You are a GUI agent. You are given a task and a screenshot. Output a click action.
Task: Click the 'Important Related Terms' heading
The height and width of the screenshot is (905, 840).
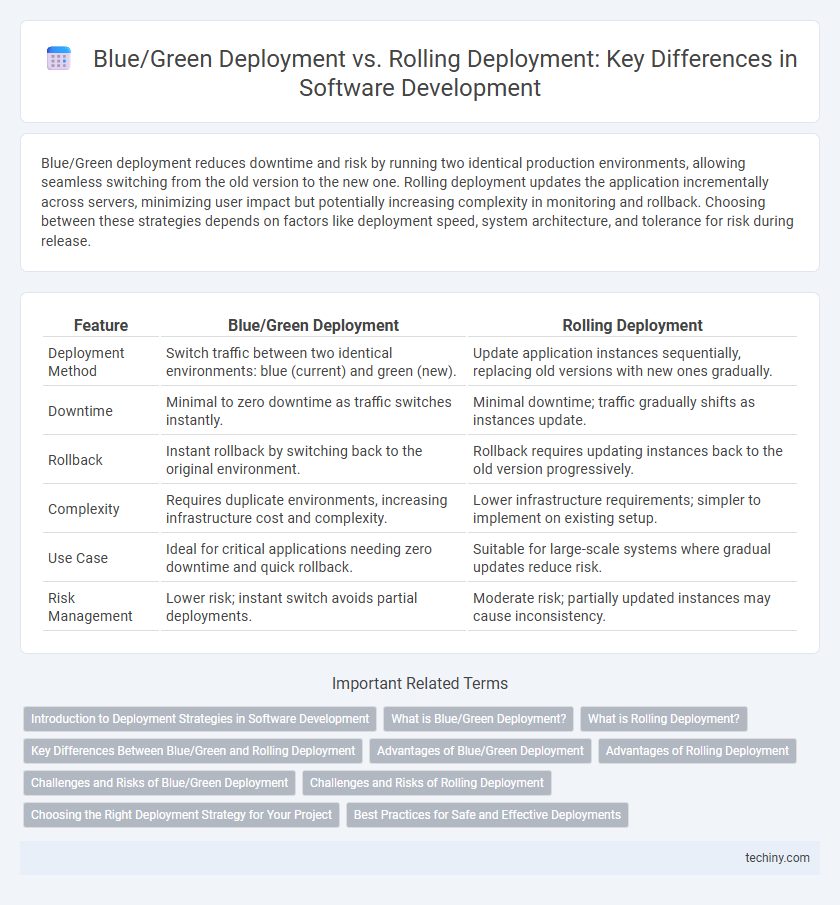420,683
